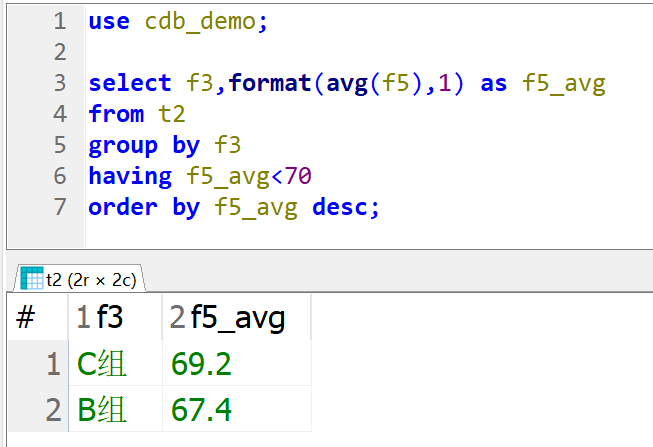The height and width of the screenshot is (447, 653).
Task: Select the 67.4 result cell
Action: tap(201, 409)
